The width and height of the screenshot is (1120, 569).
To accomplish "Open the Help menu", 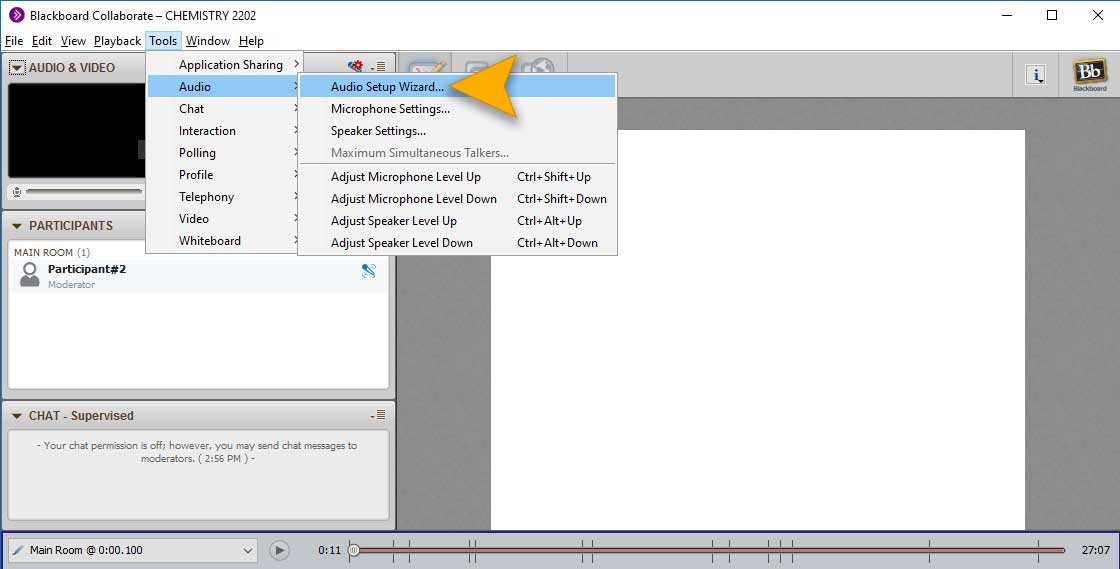I will click(251, 41).
